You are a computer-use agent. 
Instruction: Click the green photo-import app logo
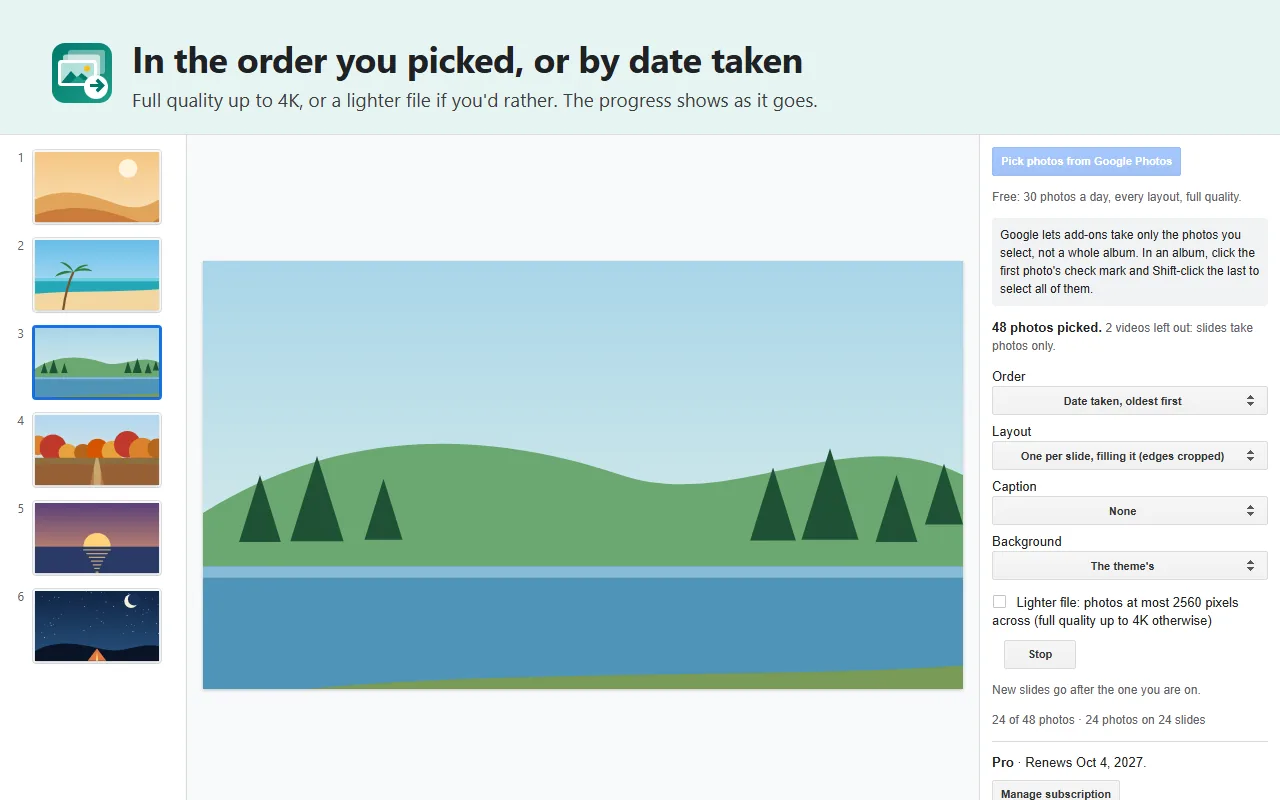pyautogui.click(x=82, y=73)
